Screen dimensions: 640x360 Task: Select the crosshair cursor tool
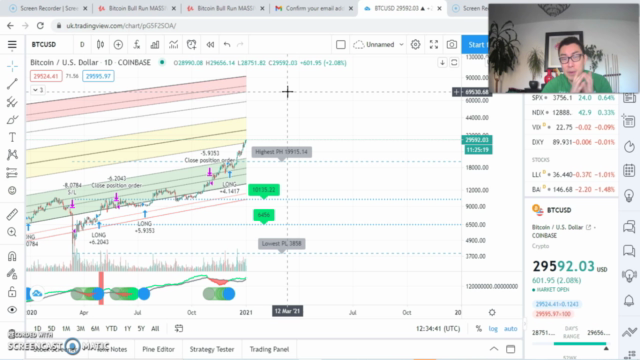point(12,66)
